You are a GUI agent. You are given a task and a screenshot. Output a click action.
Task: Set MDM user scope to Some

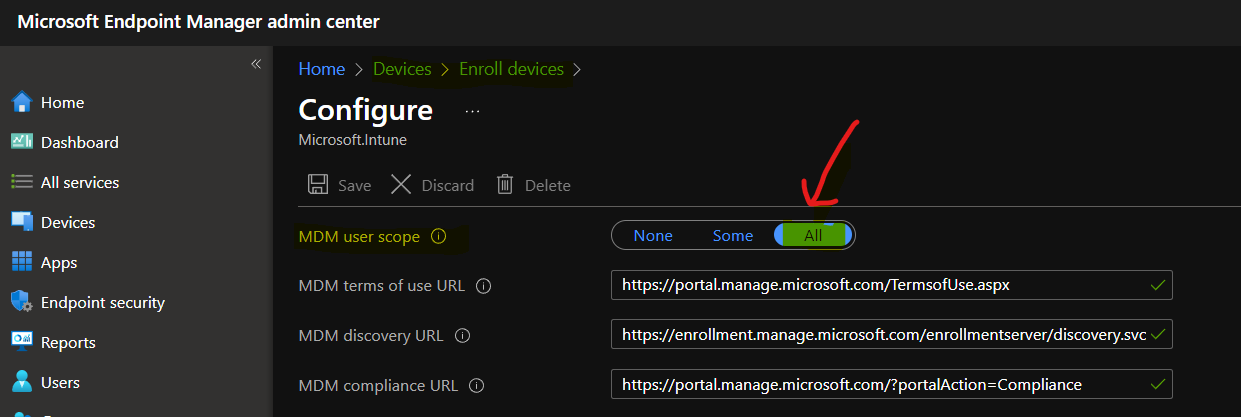pos(733,235)
